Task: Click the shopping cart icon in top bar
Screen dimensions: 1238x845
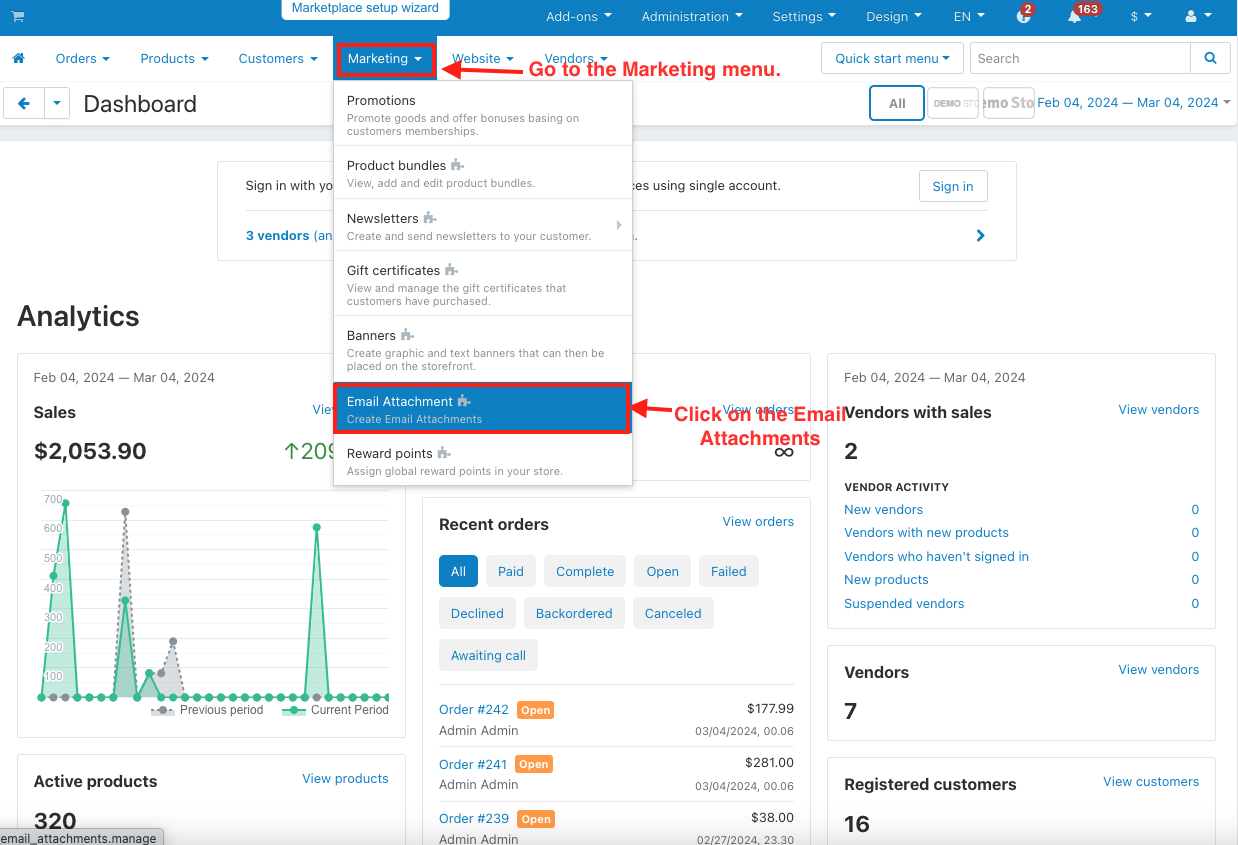Action: point(18,17)
